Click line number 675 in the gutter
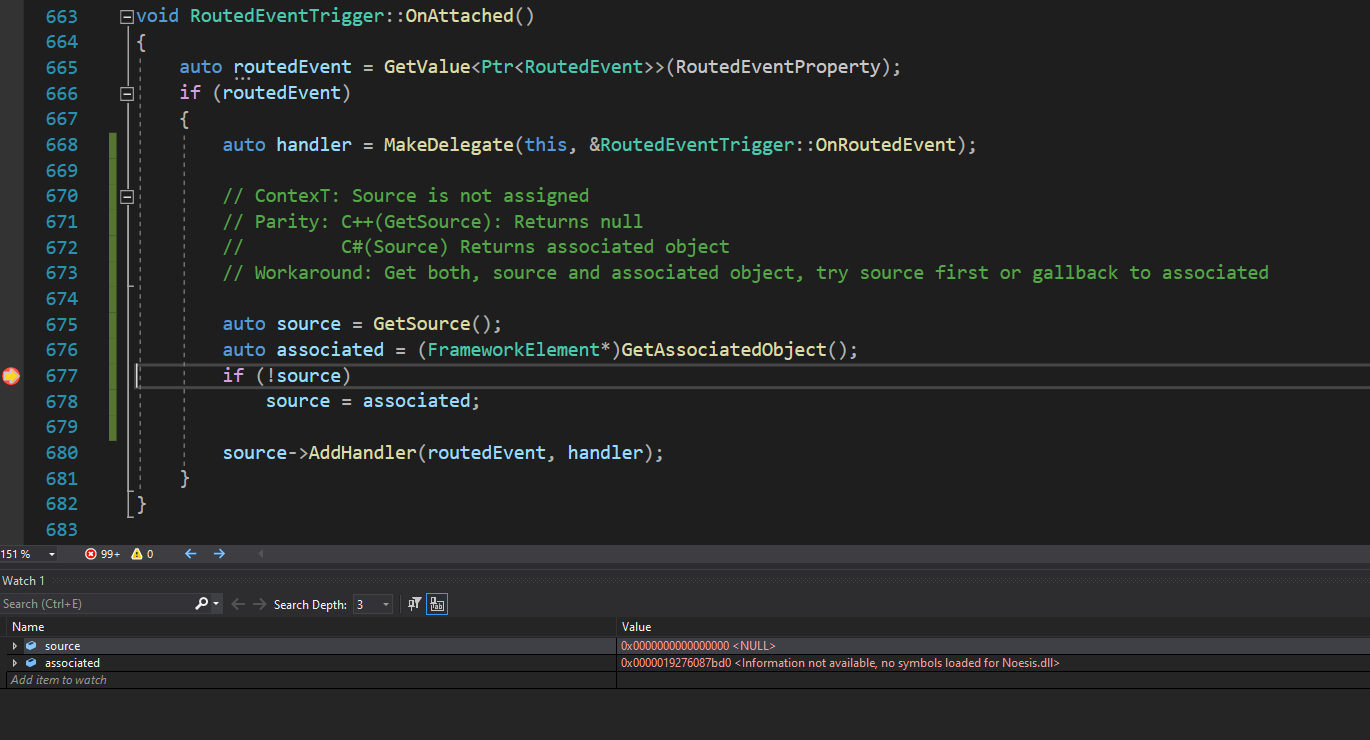Screen dimensions: 1370x740 click(x=62, y=324)
